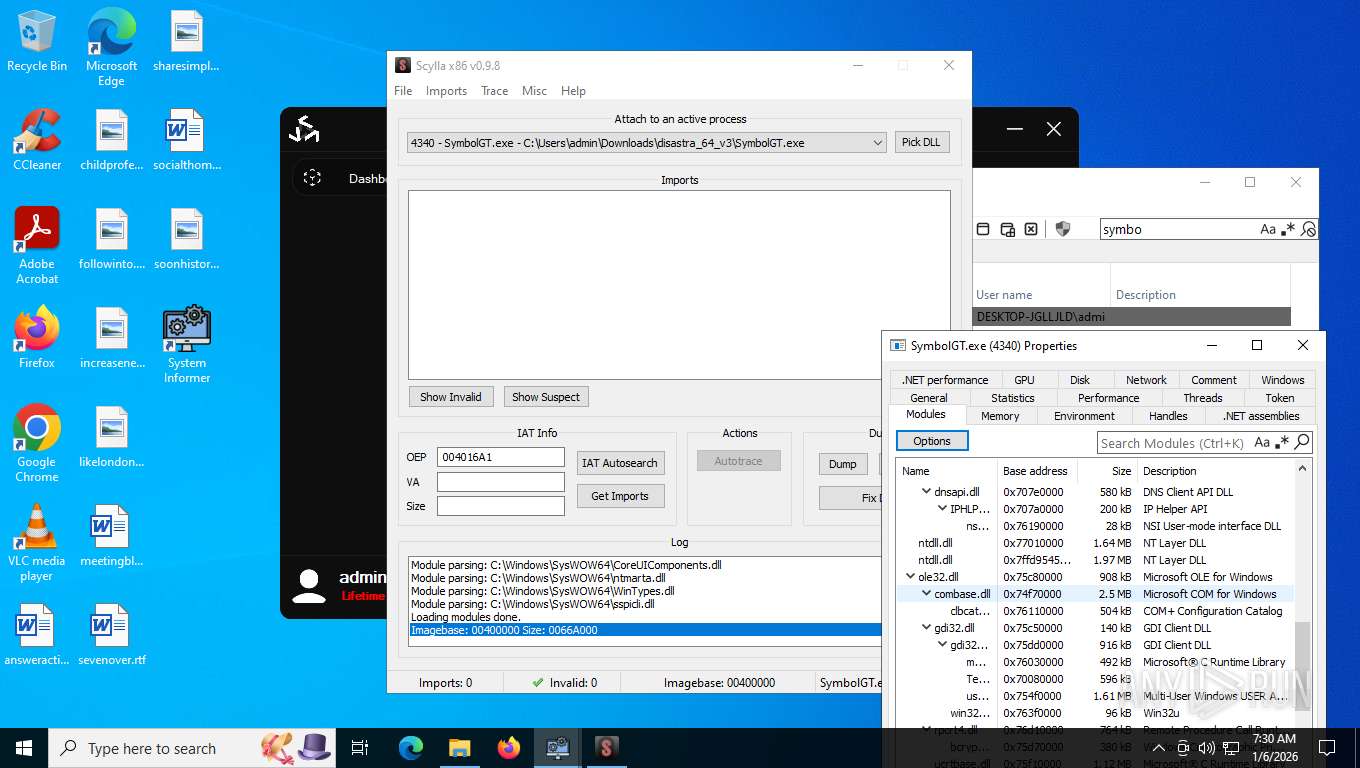The width and height of the screenshot is (1360, 768).
Task: Click the window-lock icon in System Informer toolbar
Action: pyautogui.click(x=1007, y=229)
